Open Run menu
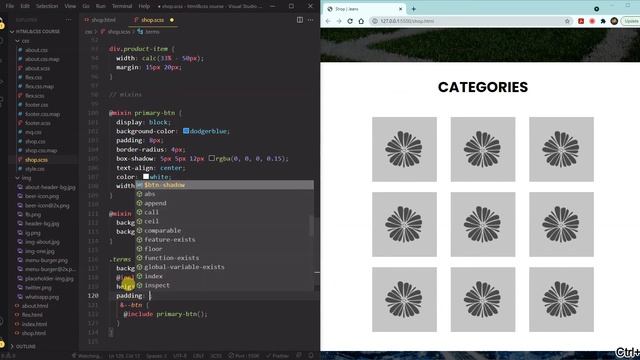This screenshot has width=640, height=360. tap(100, 6)
